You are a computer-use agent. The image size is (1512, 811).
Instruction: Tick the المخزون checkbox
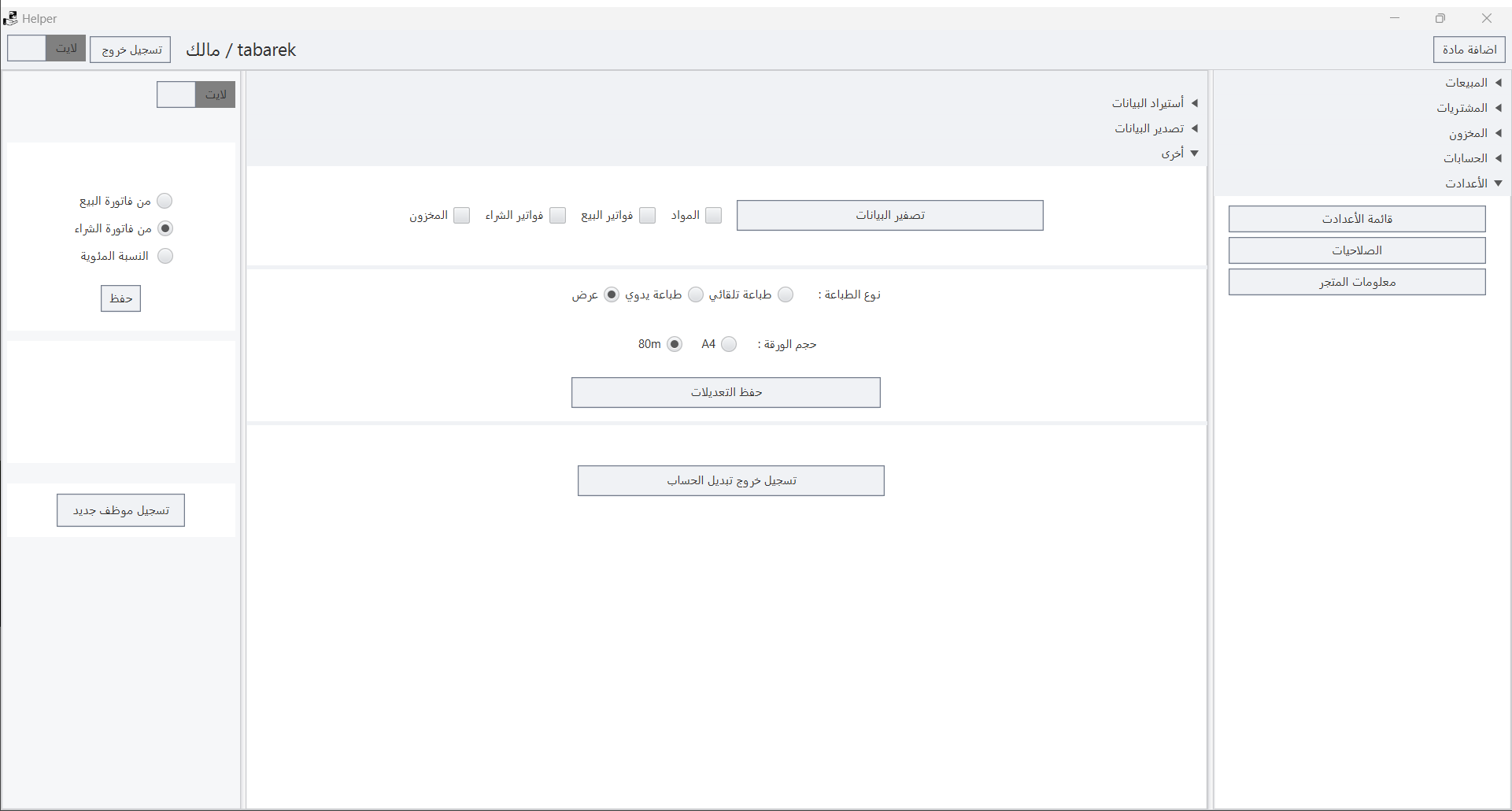(462, 216)
